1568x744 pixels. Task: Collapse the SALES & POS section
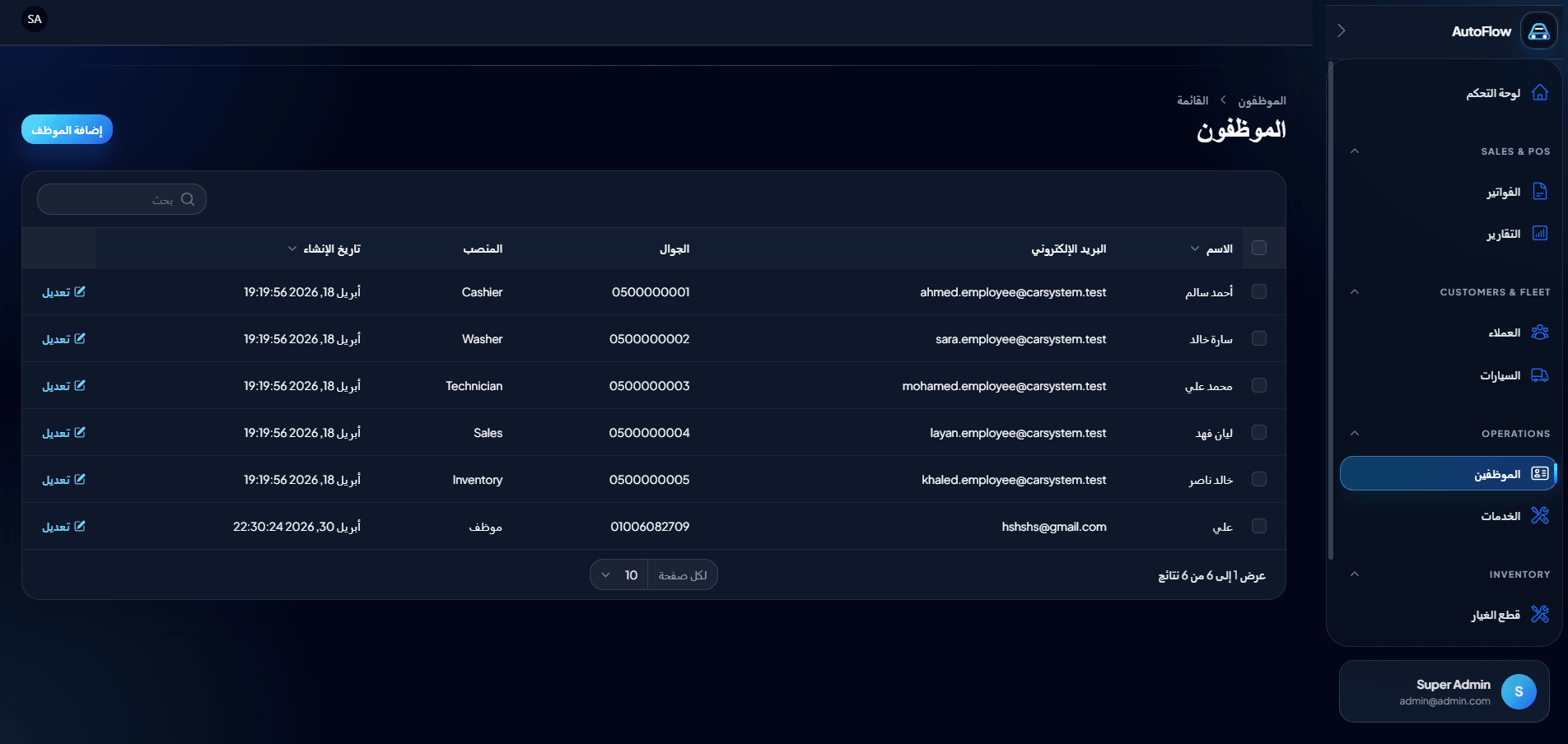point(1355,151)
